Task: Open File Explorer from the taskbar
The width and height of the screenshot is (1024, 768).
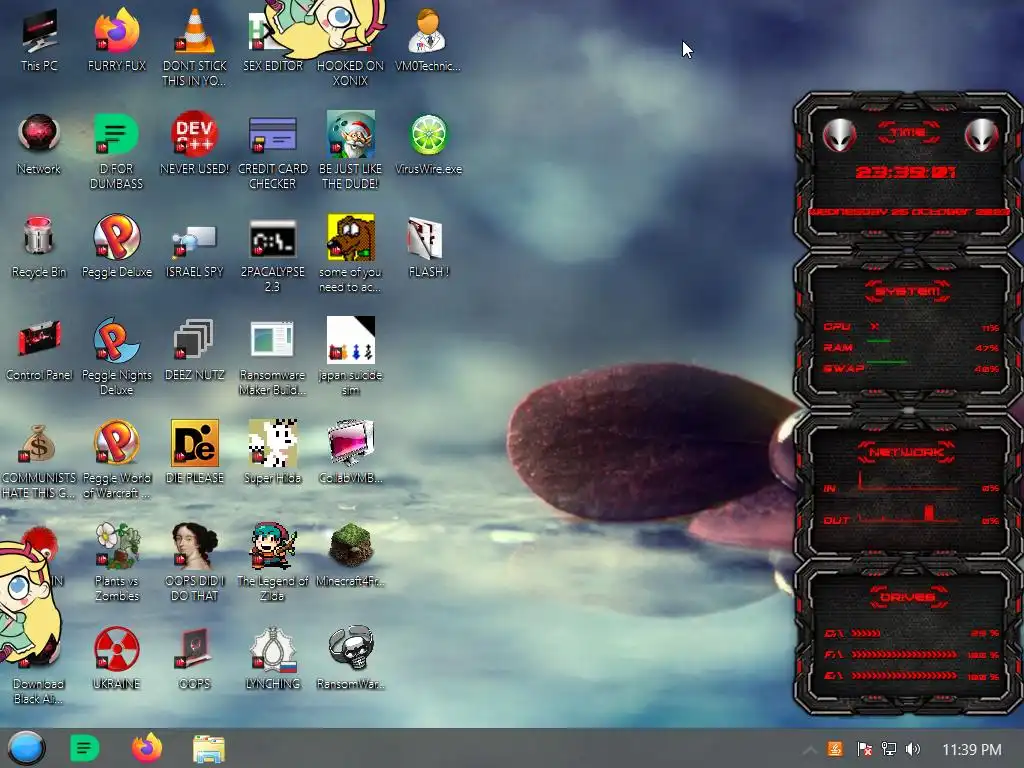Action: click(209, 749)
